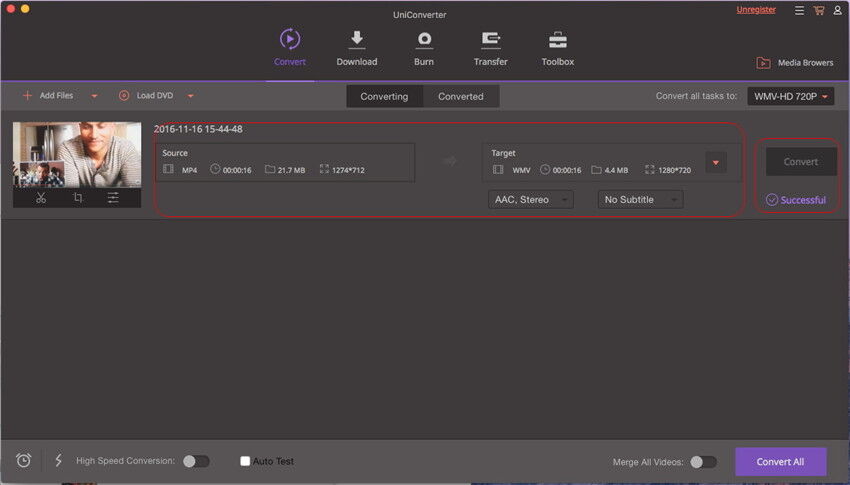Open the WMV-HD 720P format dropdown
This screenshot has width=850, height=485.
(x=791, y=96)
